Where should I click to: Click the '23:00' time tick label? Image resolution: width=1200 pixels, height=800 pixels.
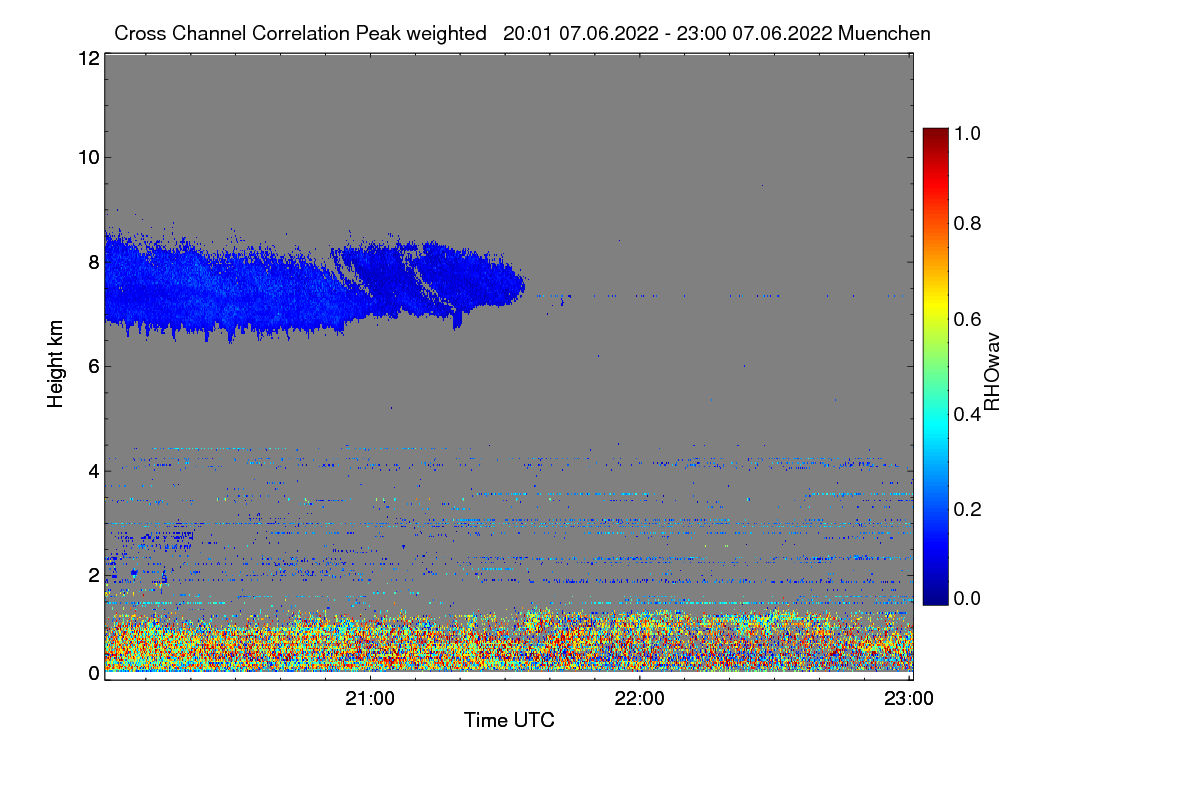point(908,699)
